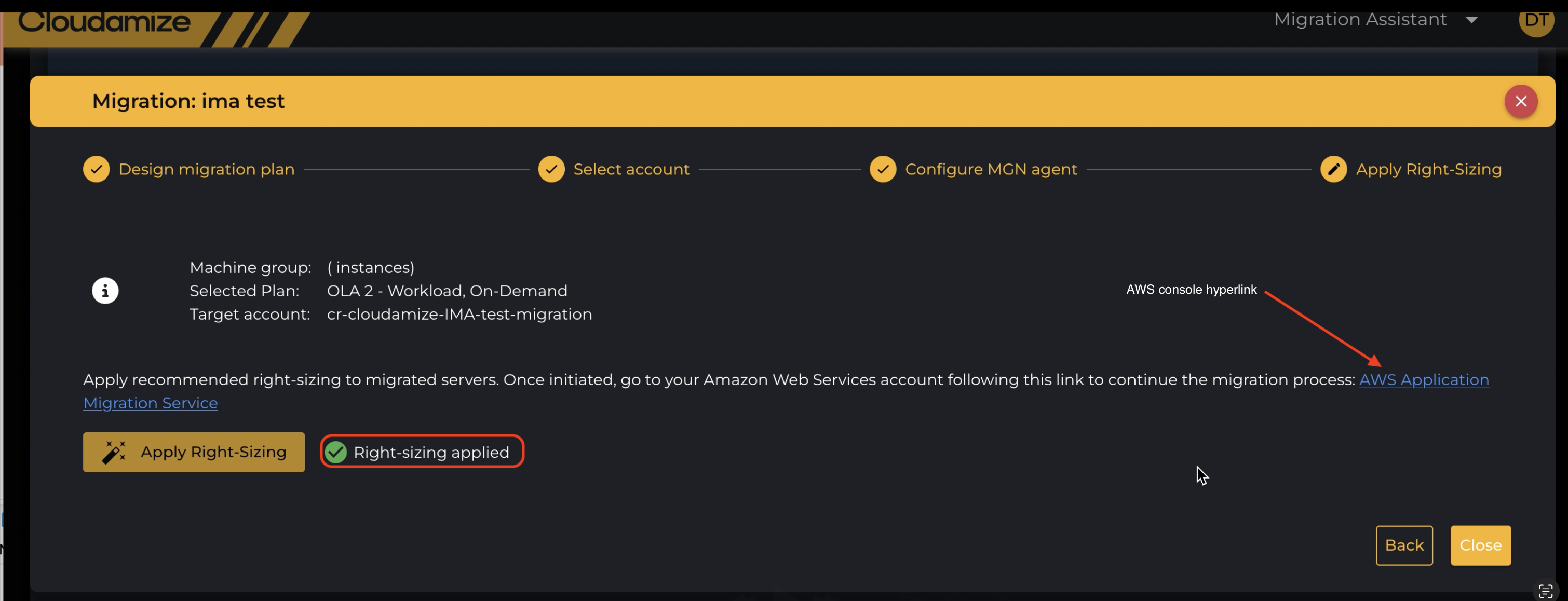Click the Back button
The width and height of the screenshot is (1568, 601).
[x=1403, y=545]
